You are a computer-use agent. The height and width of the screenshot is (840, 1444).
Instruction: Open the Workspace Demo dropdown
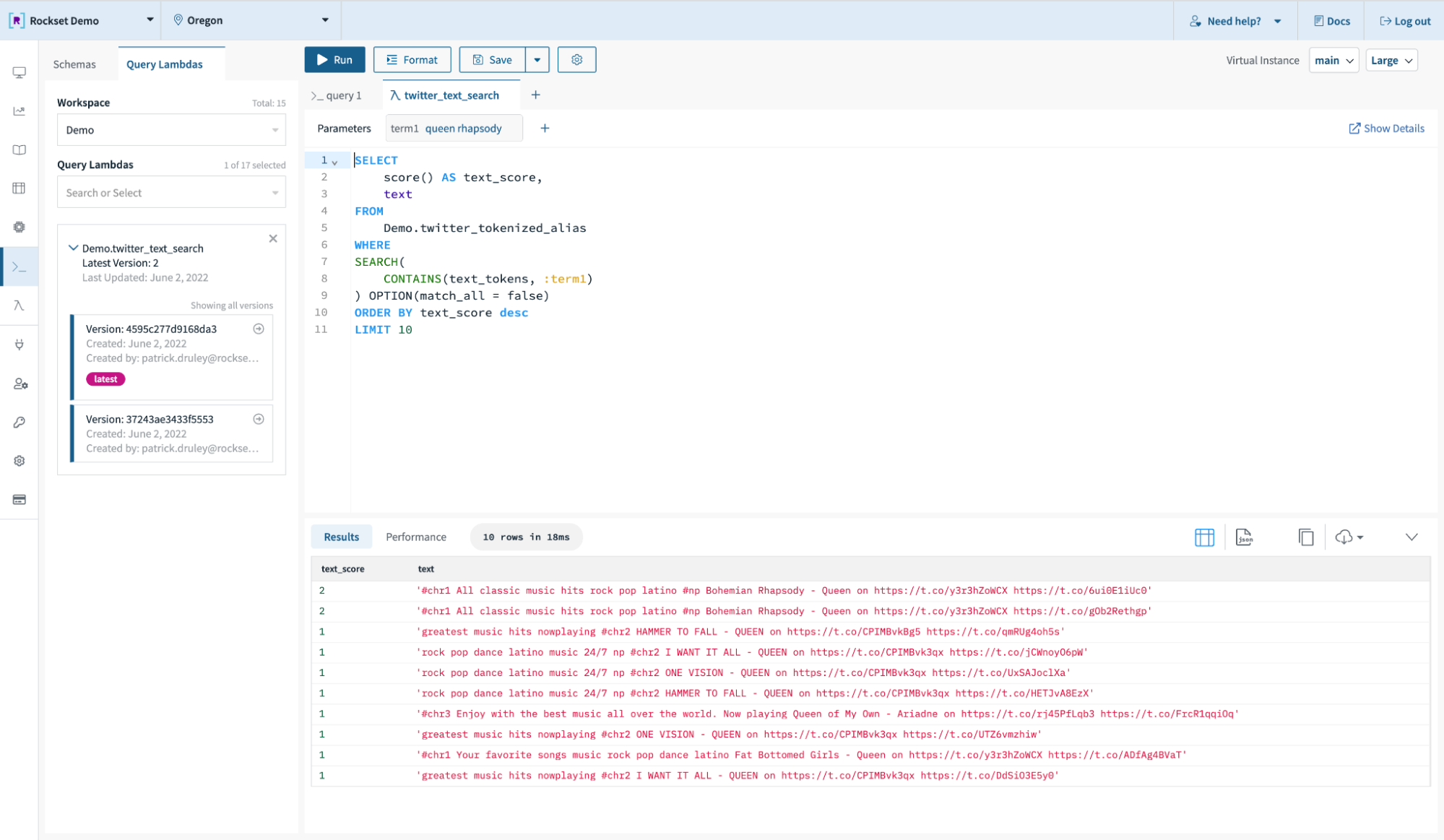171,130
